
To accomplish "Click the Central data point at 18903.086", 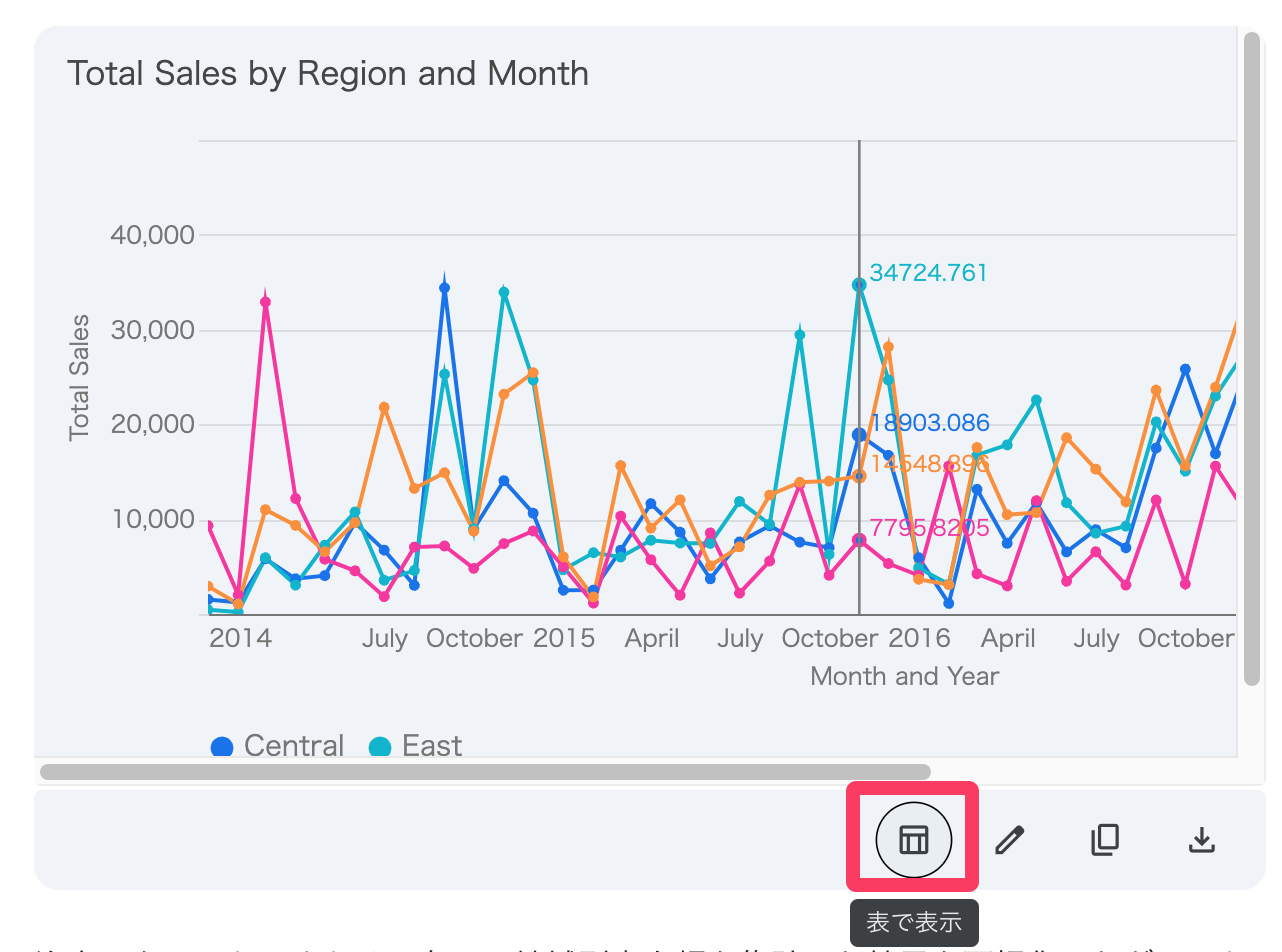I will tap(858, 435).
